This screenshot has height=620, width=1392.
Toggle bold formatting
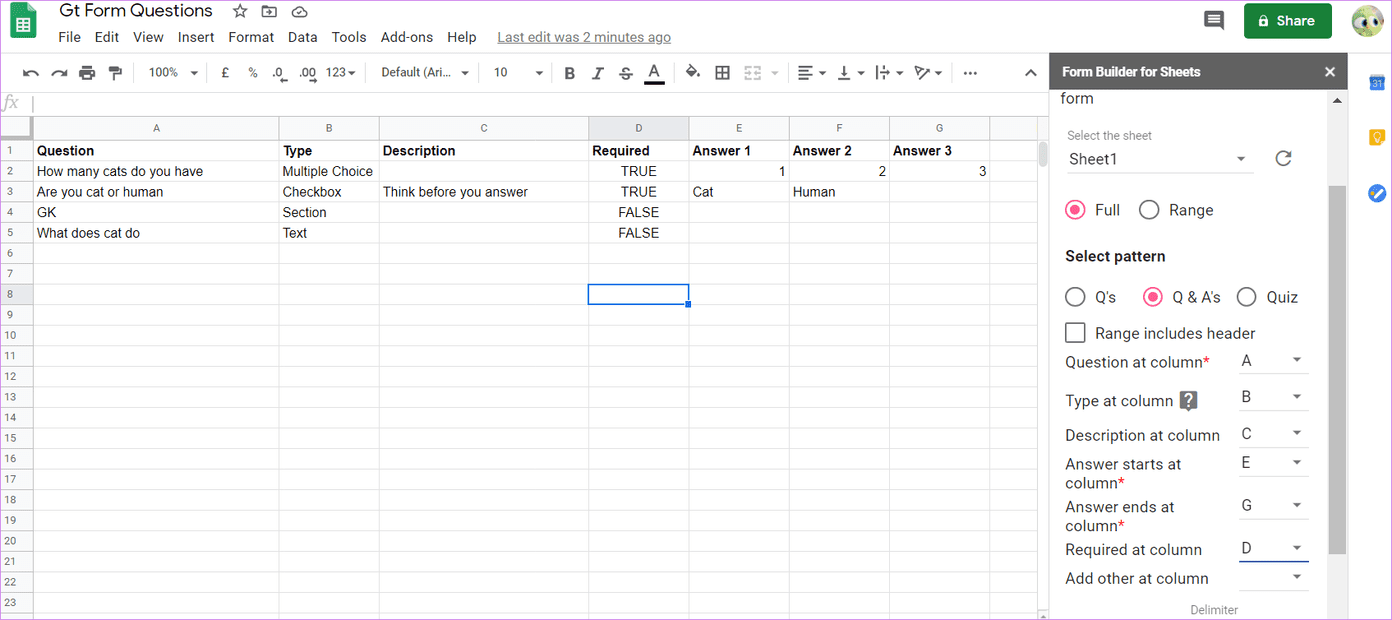[569, 73]
